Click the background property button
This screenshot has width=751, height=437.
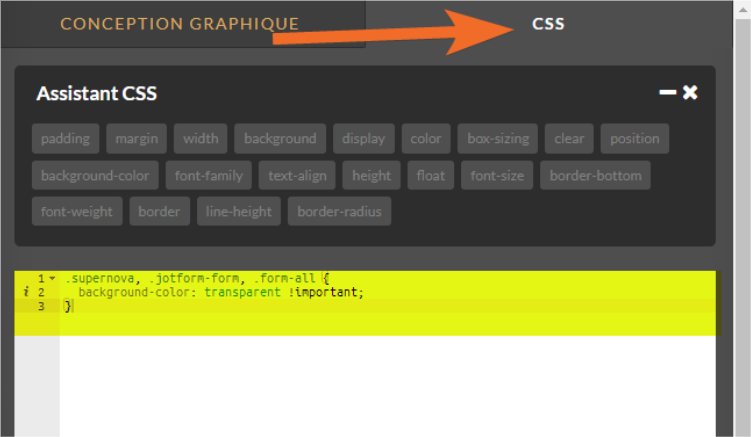pos(280,139)
